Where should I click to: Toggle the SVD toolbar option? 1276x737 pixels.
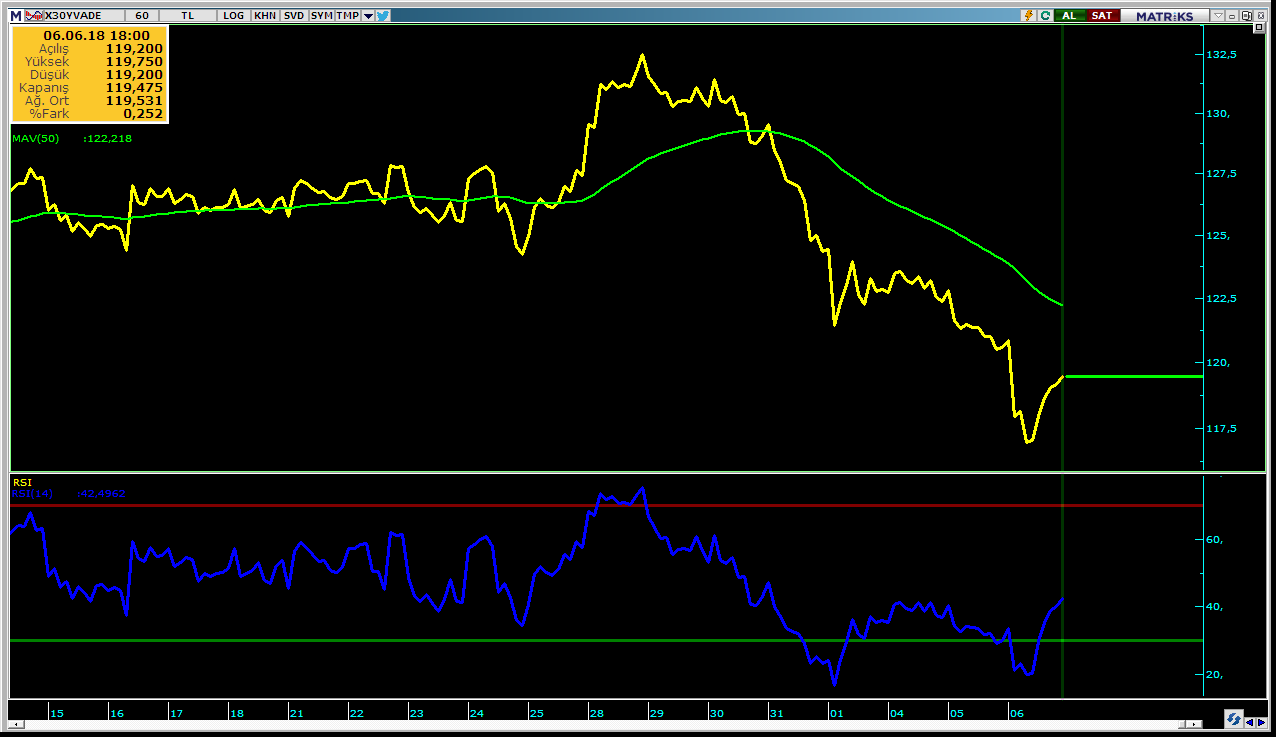coord(294,15)
